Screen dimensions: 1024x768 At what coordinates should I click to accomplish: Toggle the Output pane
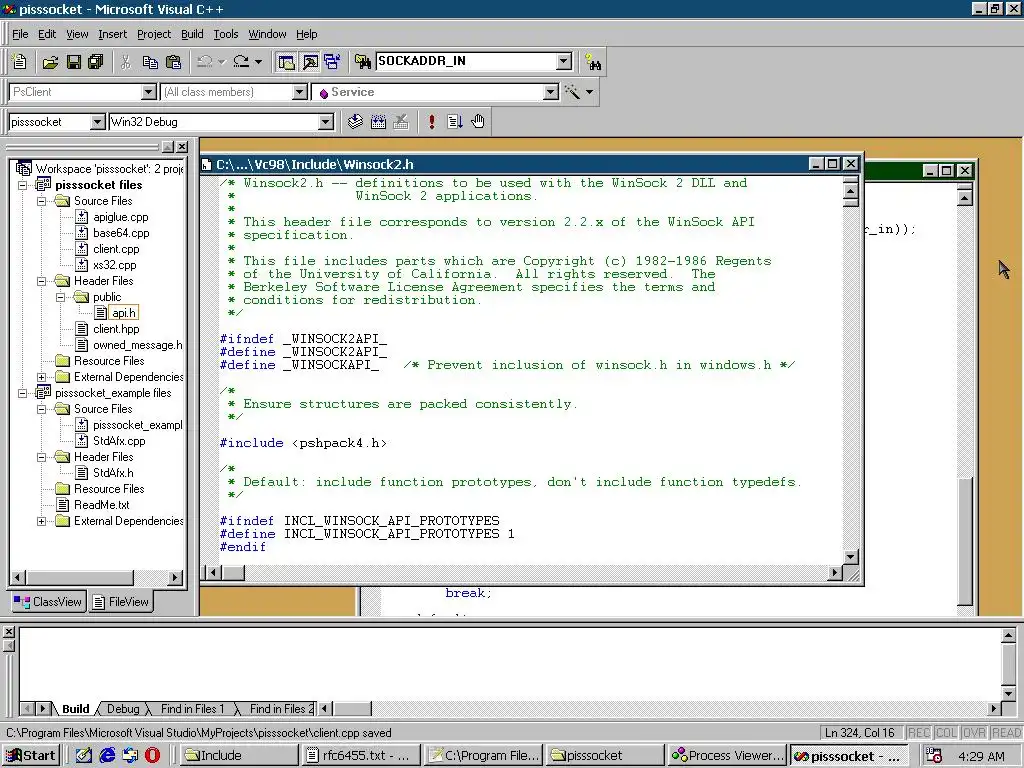click(310, 62)
